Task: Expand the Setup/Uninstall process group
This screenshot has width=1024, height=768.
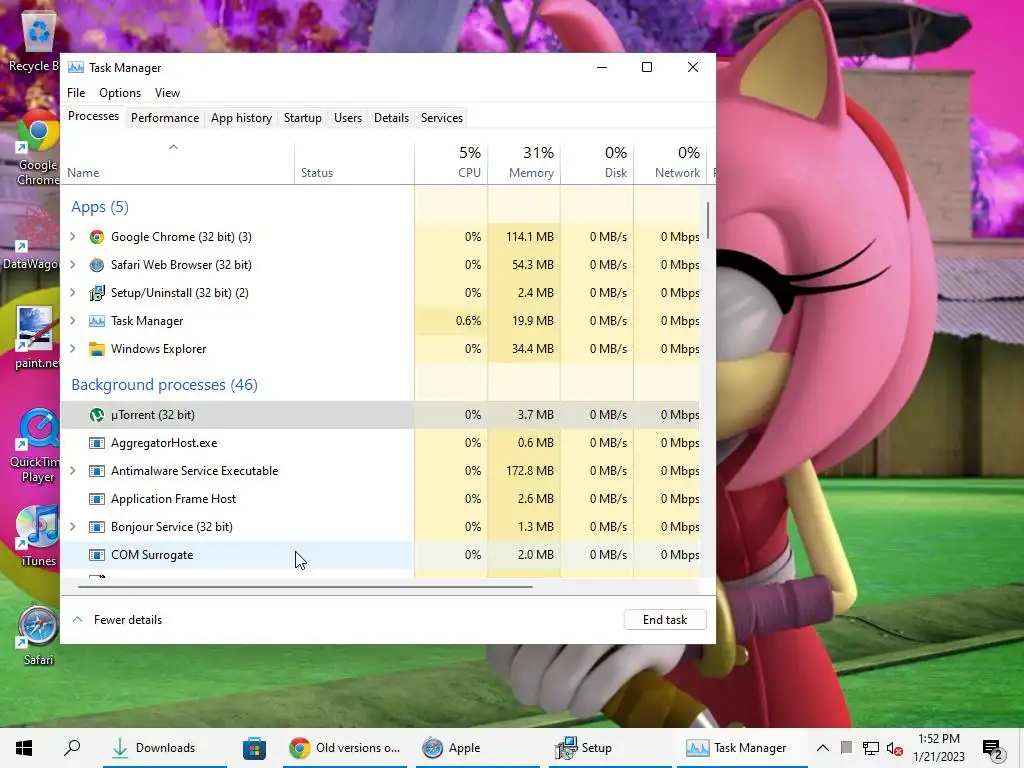Action: coord(73,293)
